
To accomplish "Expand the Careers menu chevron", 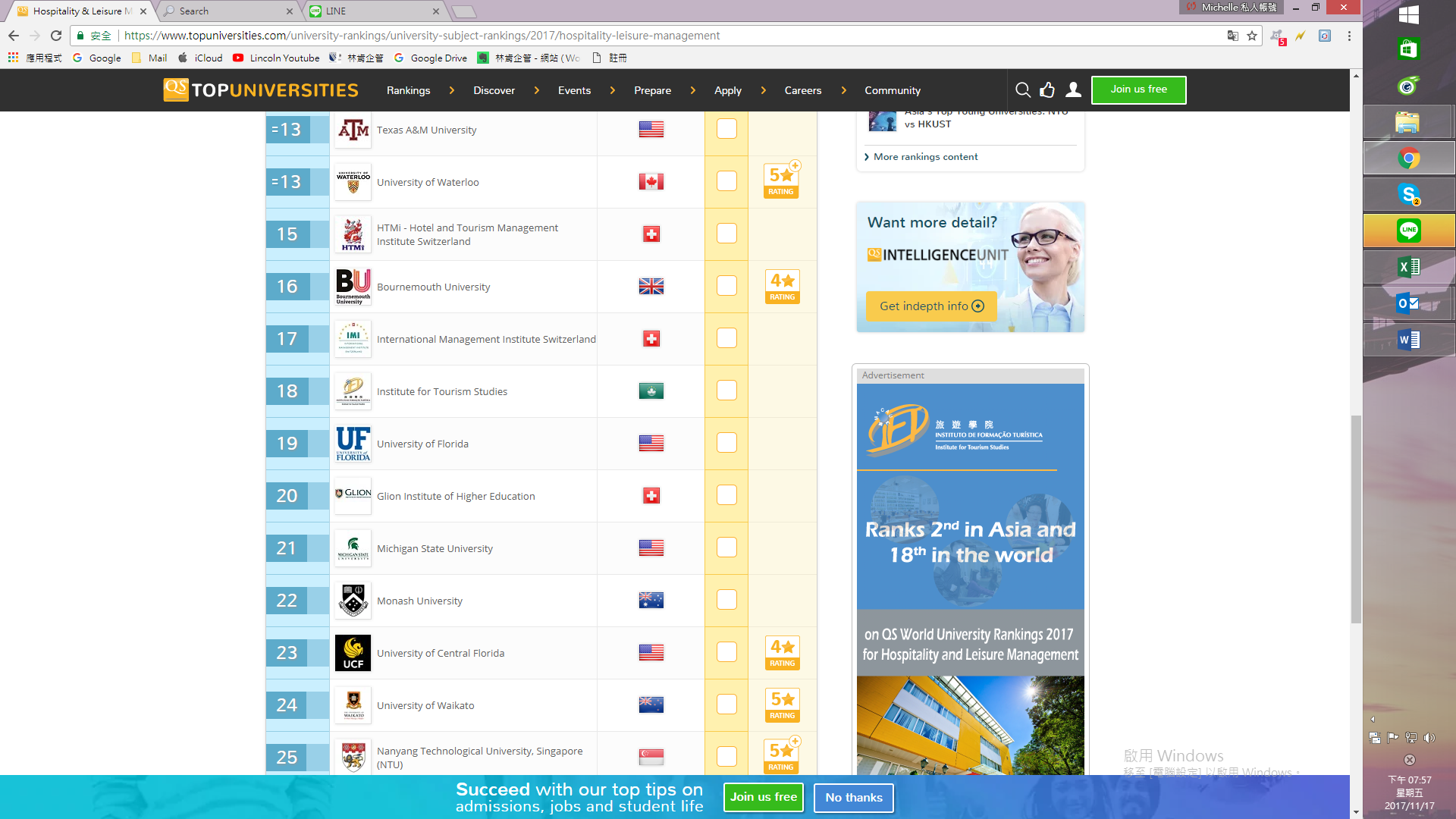I will click(844, 90).
